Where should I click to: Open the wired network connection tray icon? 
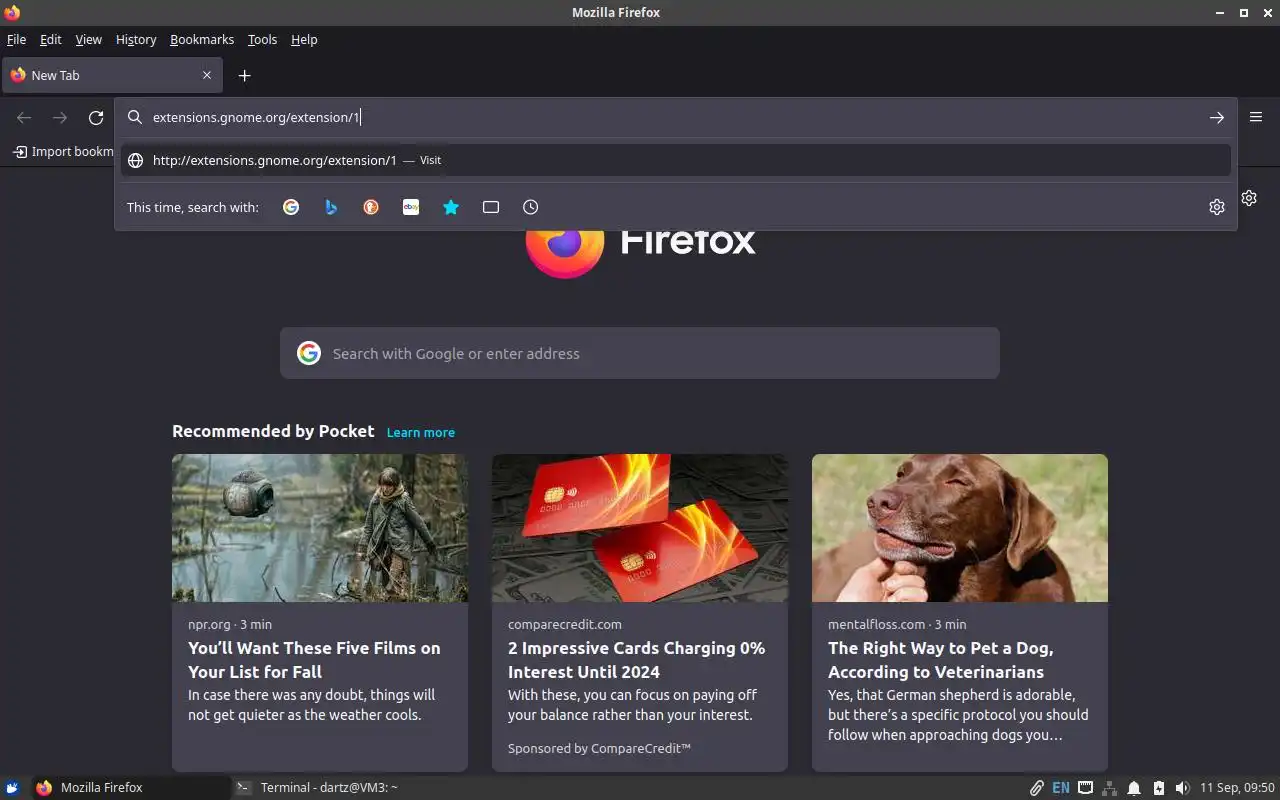point(1109,787)
